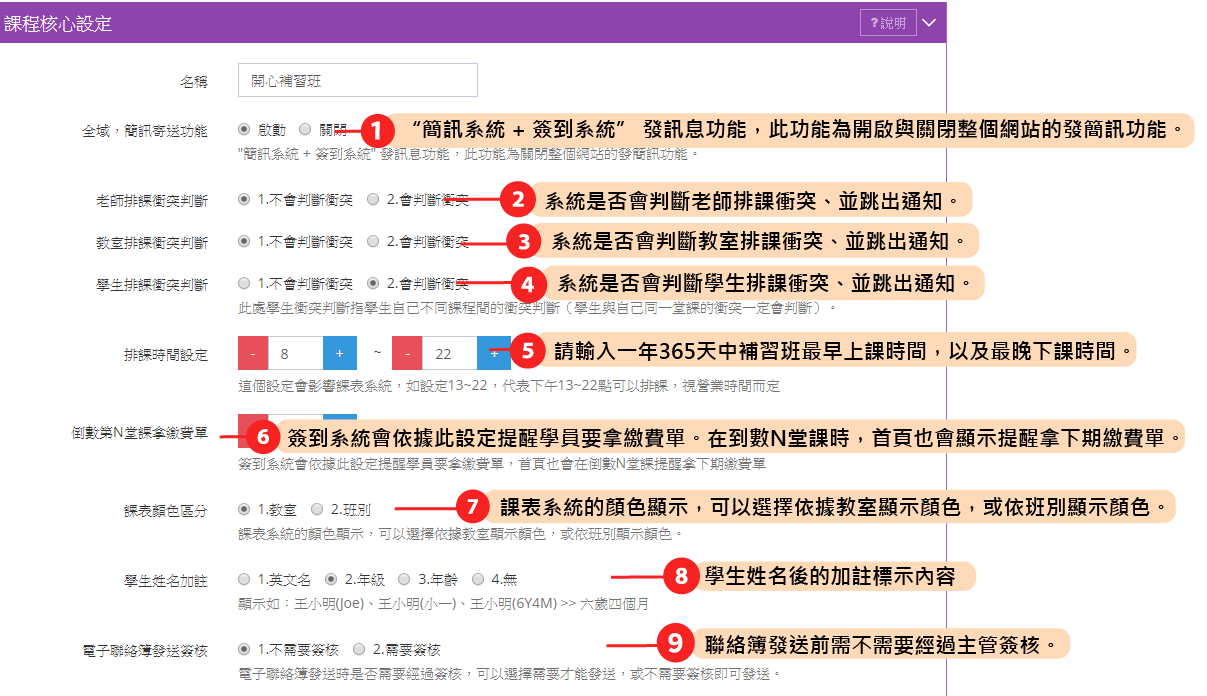This screenshot has width=1207, height=696.
Task: Select 1.教室 for 課表顏色區分
Action: [245, 509]
